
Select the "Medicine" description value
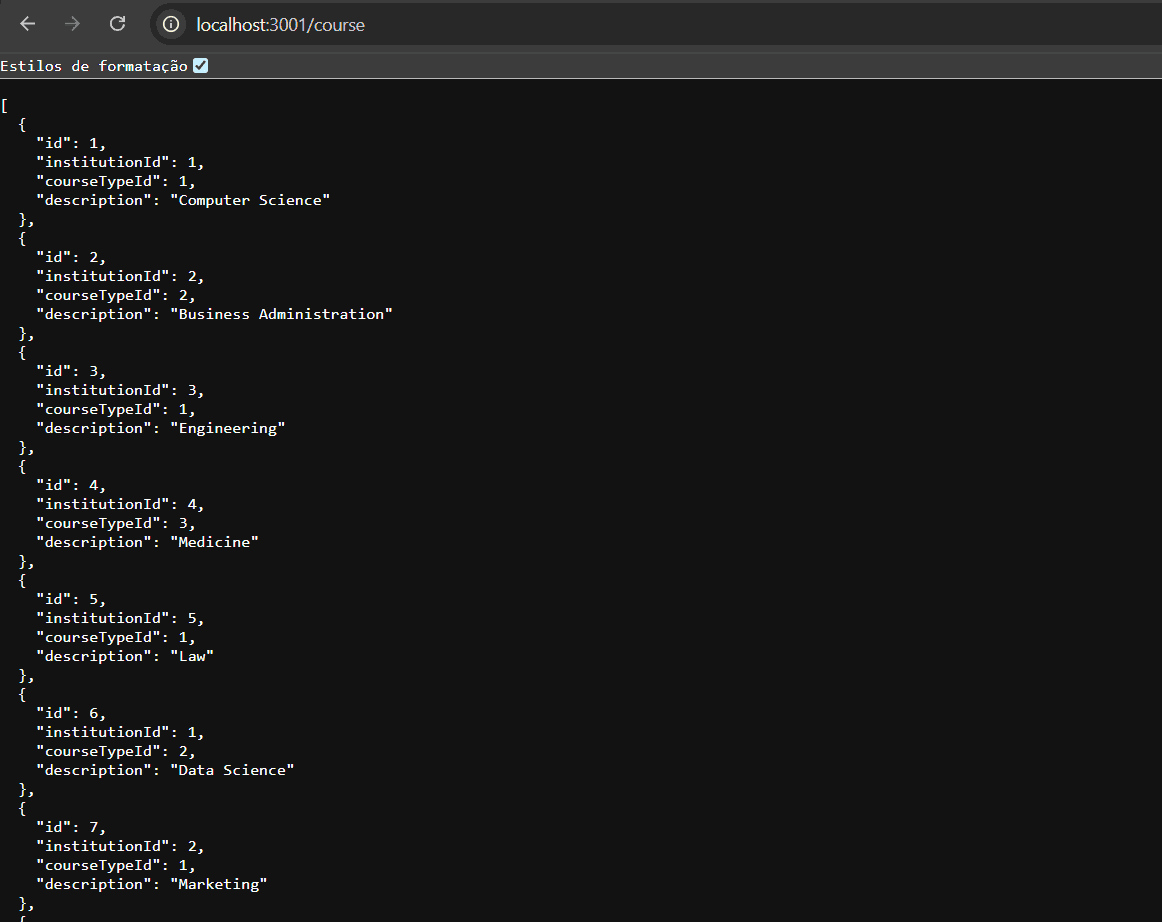[x=214, y=543]
